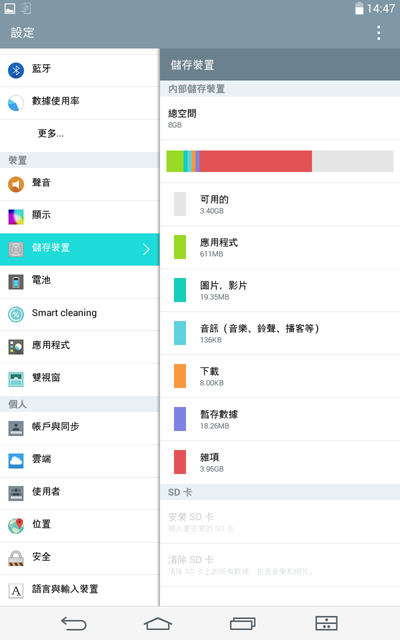The image size is (400, 640).
Task: Tap the cloud icon for 雲端
Action: pos(16,461)
